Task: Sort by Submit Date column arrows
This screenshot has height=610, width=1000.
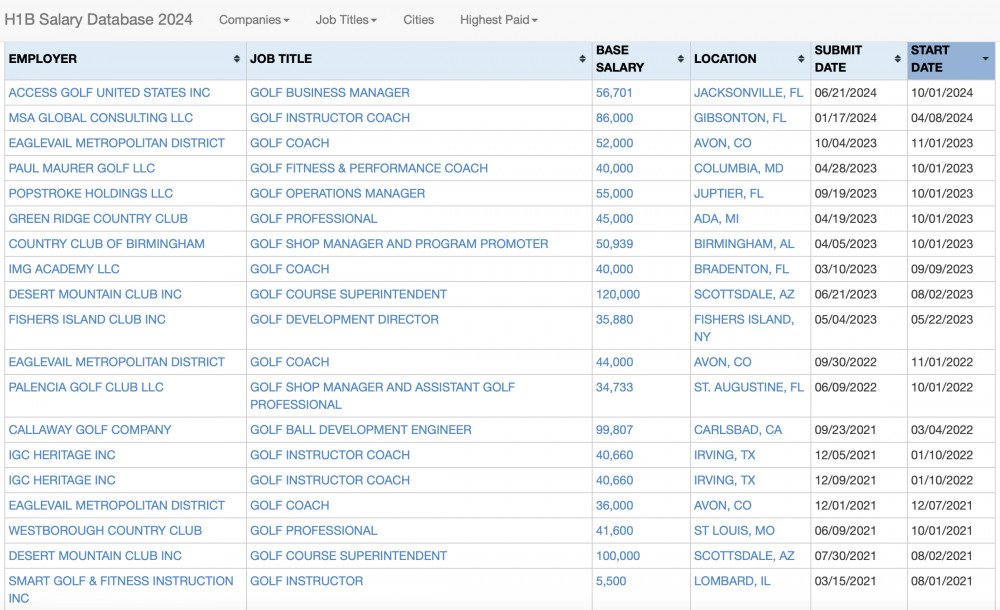Action: [897, 59]
